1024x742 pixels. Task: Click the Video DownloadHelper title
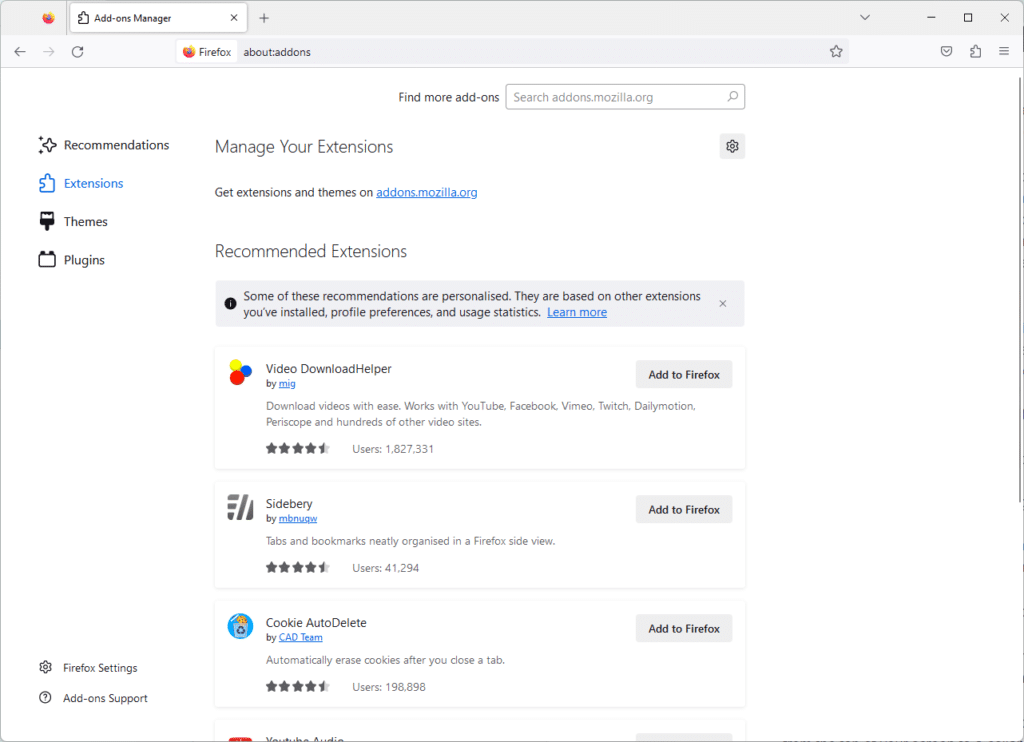(x=328, y=369)
